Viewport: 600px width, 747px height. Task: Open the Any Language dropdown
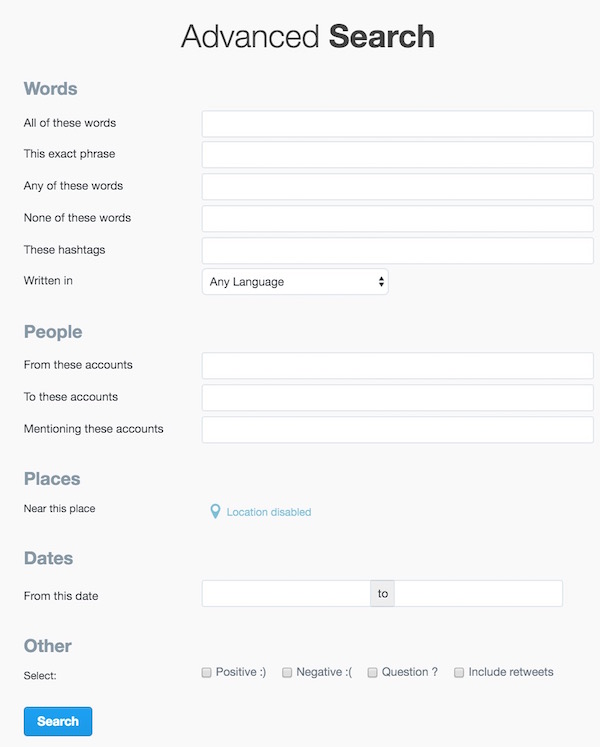[x=295, y=282]
